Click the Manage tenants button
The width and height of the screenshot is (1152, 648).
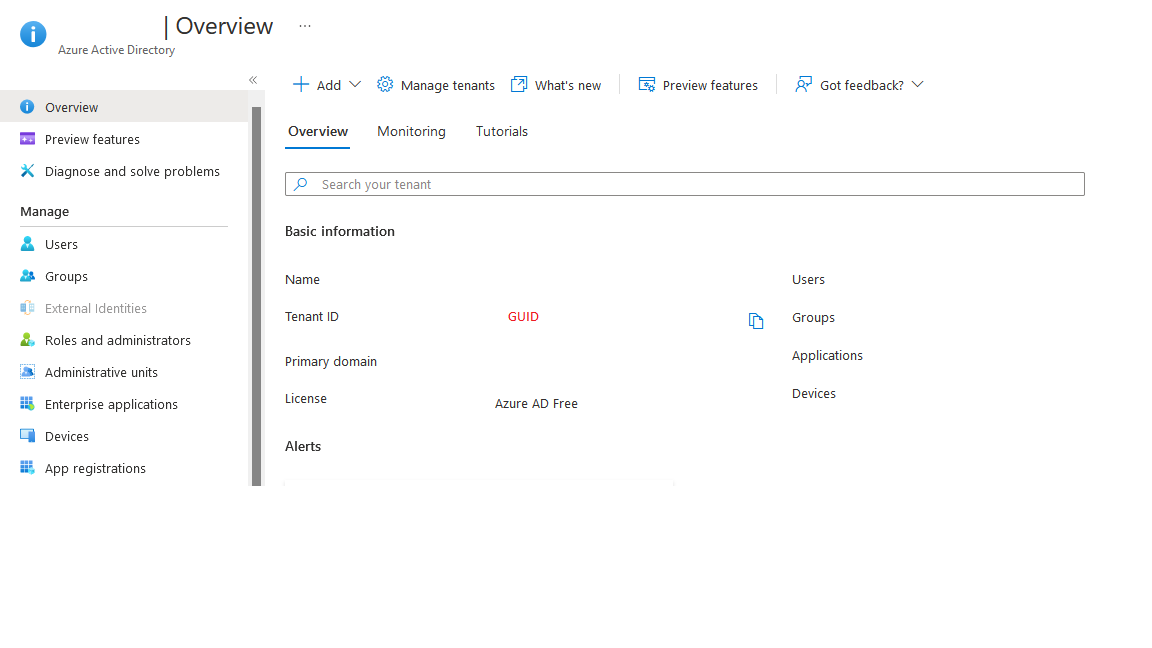click(x=436, y=85)
